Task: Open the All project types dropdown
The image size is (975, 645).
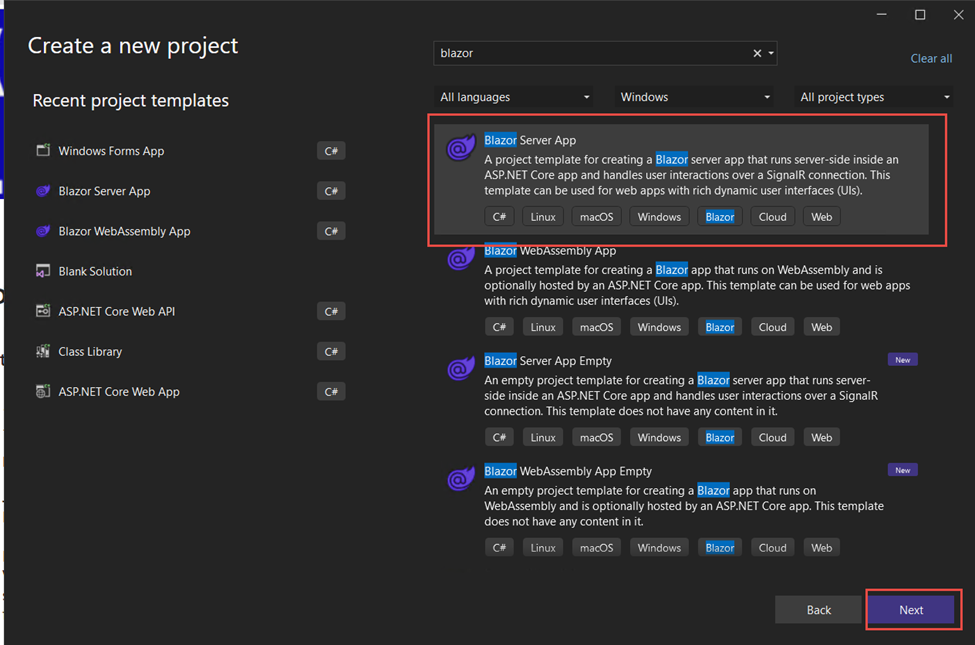Action: tap(874, 97)
